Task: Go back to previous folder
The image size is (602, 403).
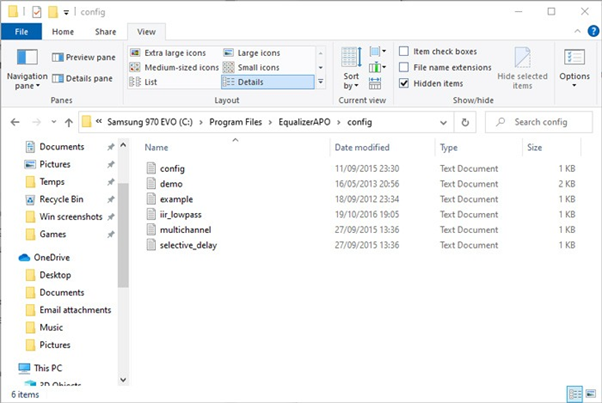Action: tap(15, 122)
